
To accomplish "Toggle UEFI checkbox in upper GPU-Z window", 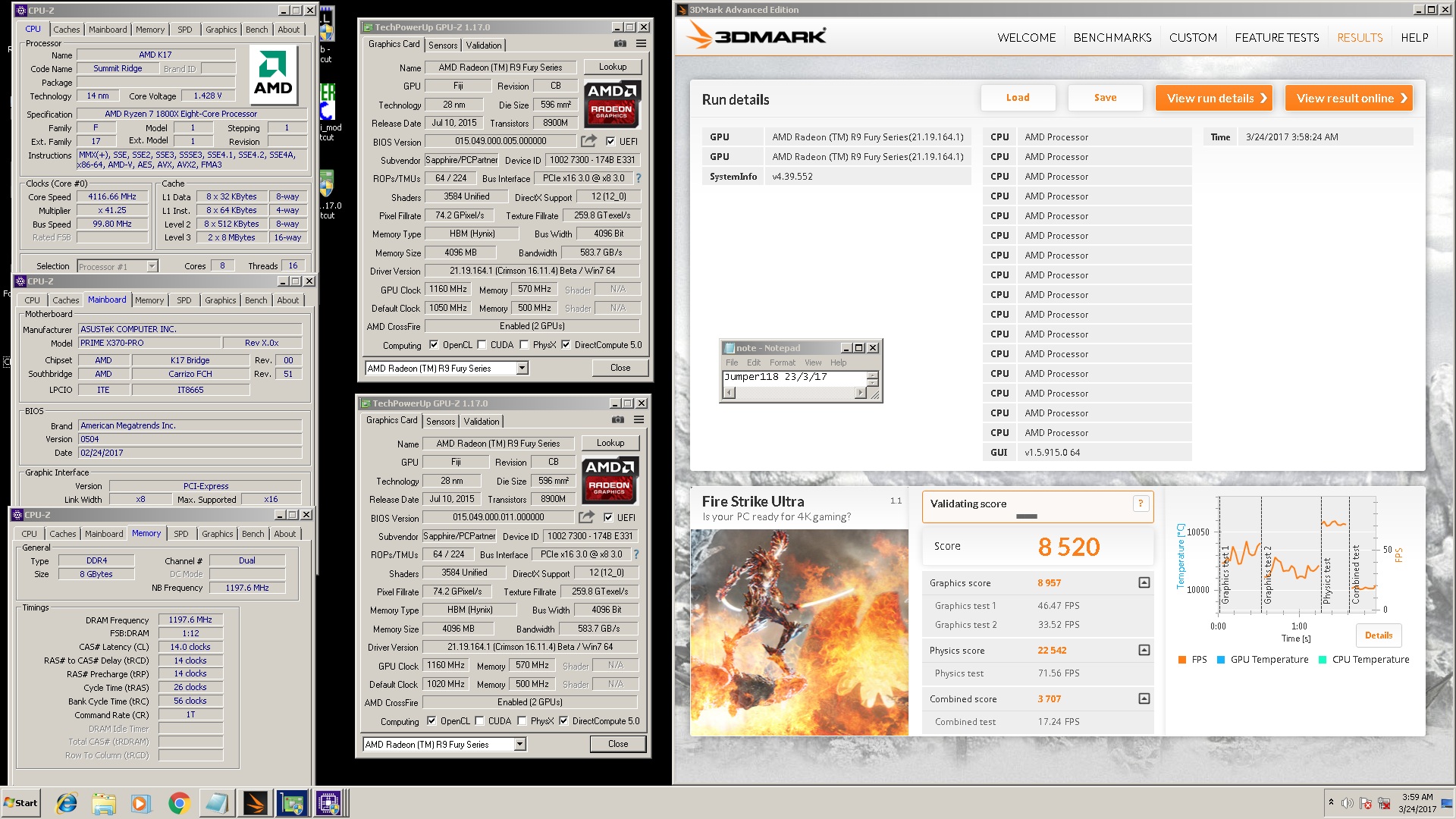I will pyautogui.click(x=610, y=141).
